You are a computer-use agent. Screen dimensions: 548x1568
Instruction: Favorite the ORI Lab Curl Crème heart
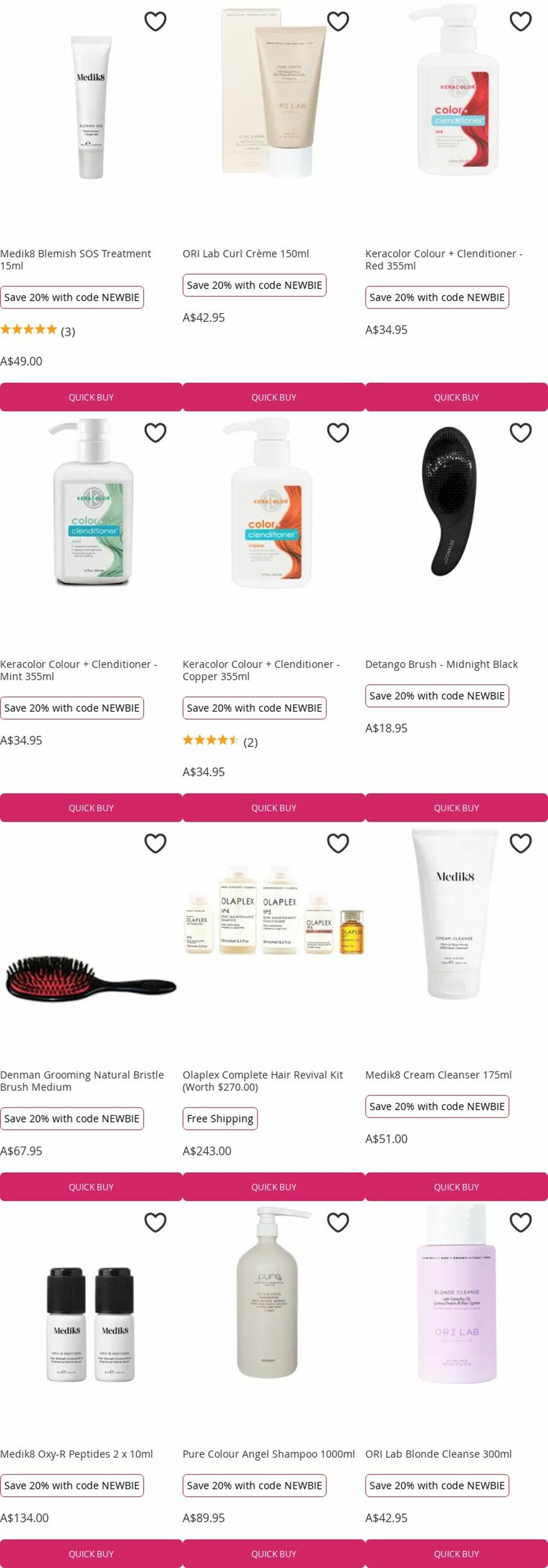point(338,21)
